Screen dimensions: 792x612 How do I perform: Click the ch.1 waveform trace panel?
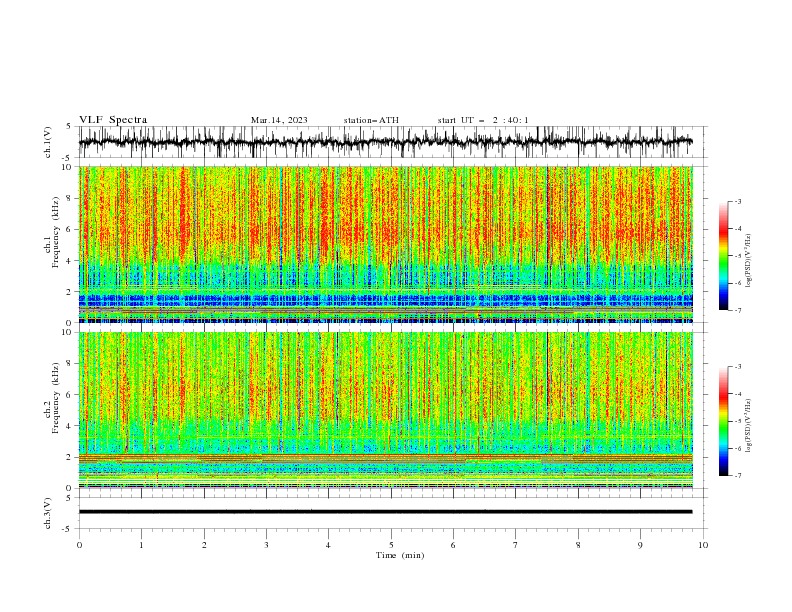(x=393, y=142)
